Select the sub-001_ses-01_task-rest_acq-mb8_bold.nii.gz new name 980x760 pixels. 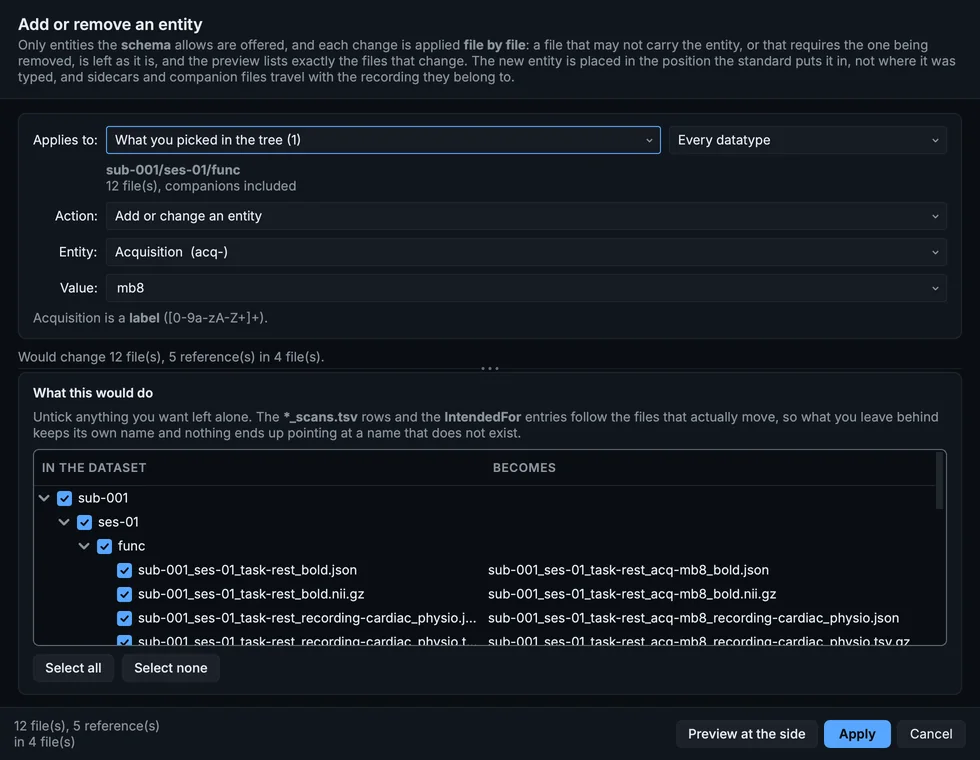632,594
